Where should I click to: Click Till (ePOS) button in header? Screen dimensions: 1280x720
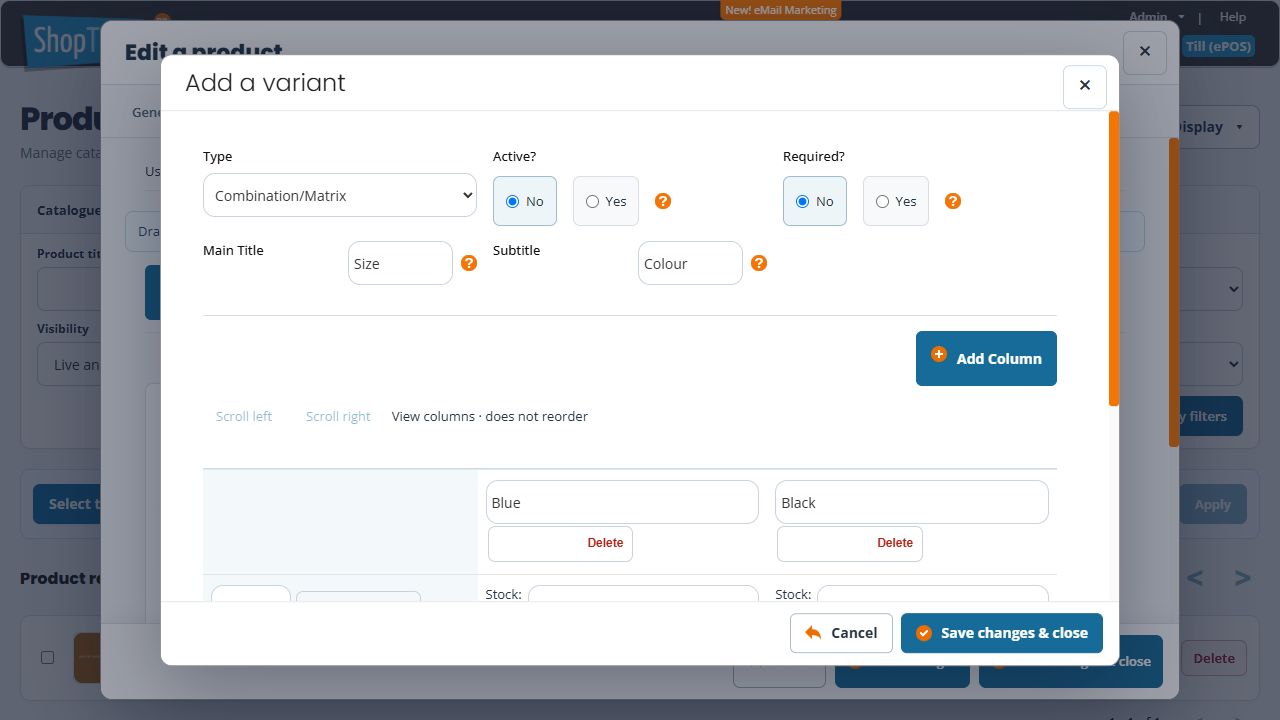tap(1219, 46)
